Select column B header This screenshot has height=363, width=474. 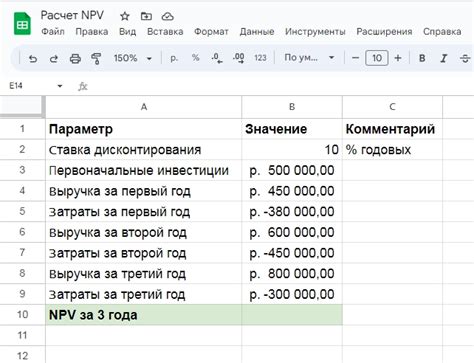pyautogui.click(x=292, y=107)
